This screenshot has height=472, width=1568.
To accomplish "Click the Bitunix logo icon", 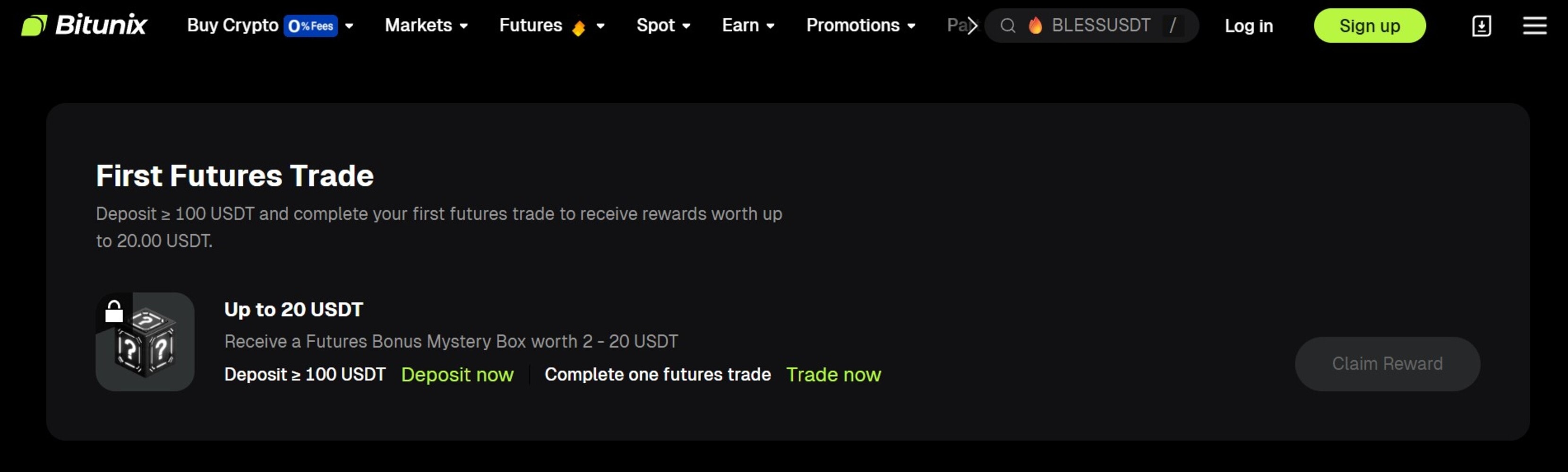I will click(34, 25).
